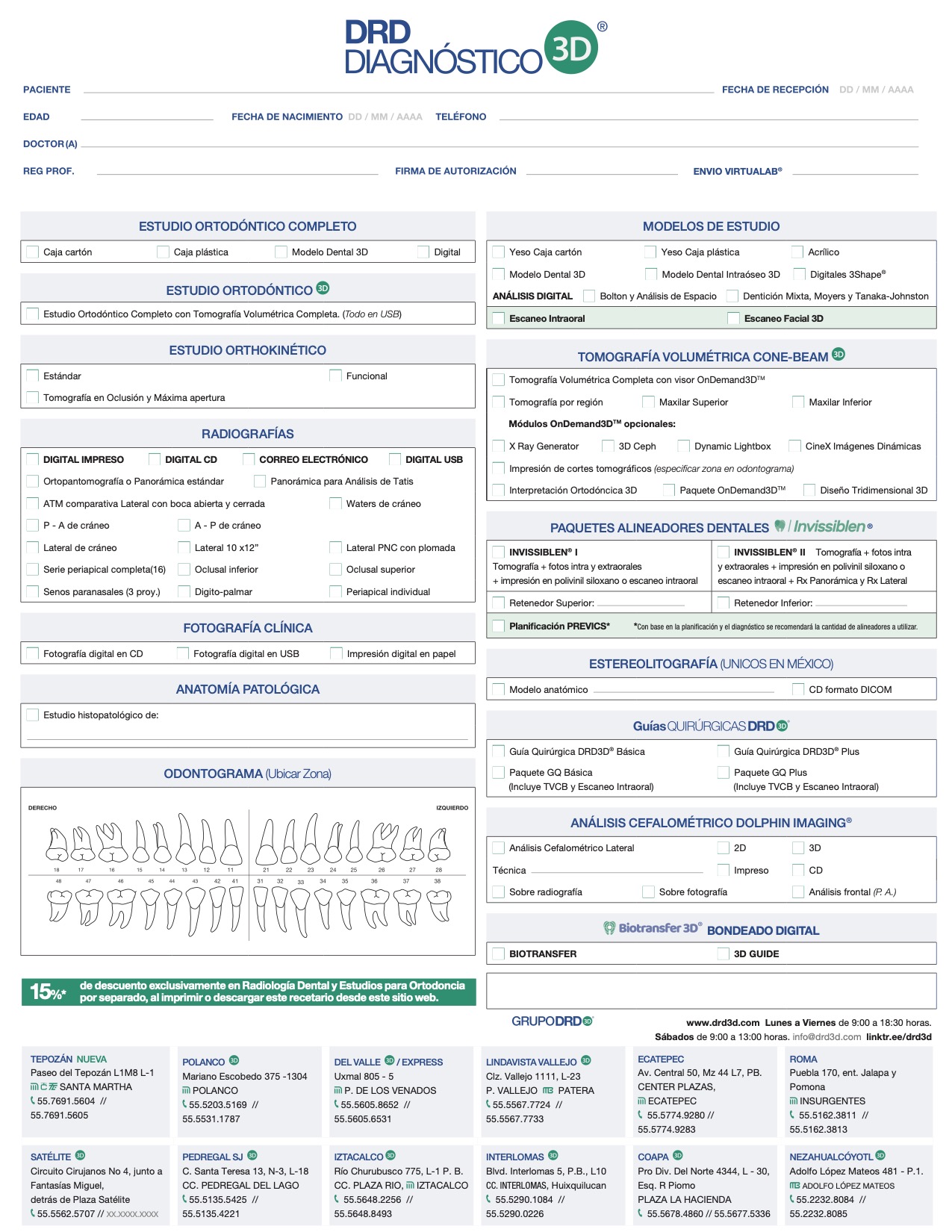The height and width of the screenshot is (1232, 952).
Task: Tick the Maxilar Superior checkbox
Action: (x=648, y=402)
